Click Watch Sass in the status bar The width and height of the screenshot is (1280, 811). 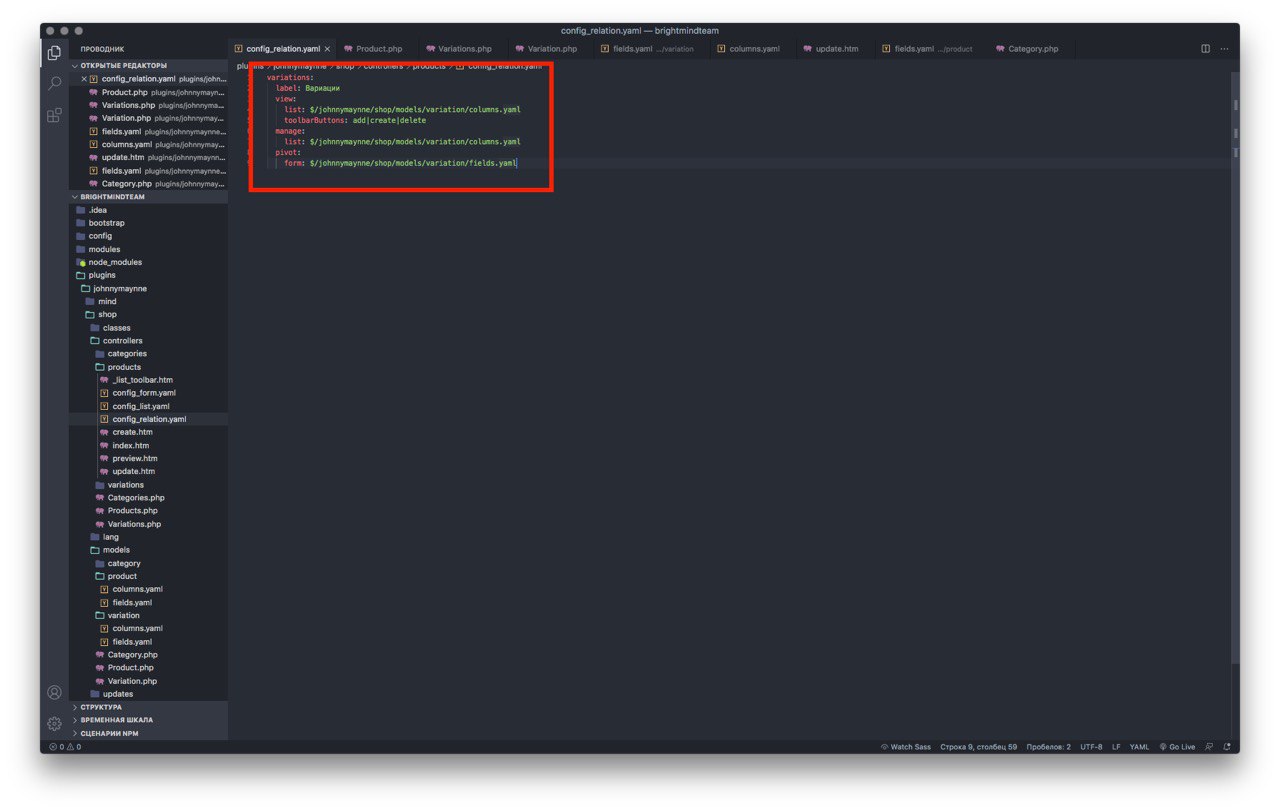[x=905, y=747]
